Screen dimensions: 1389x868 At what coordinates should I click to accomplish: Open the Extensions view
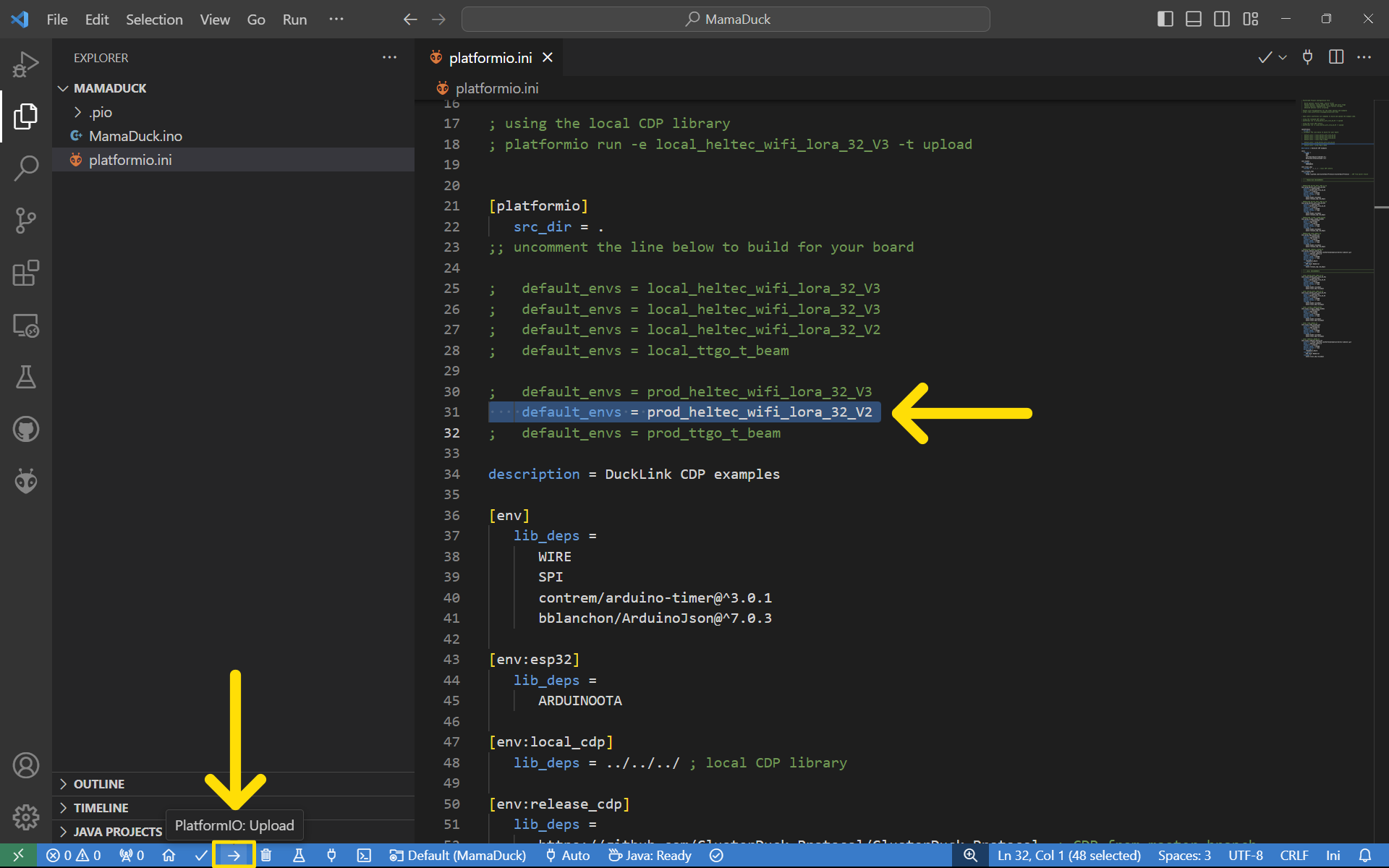pos(26,273)
